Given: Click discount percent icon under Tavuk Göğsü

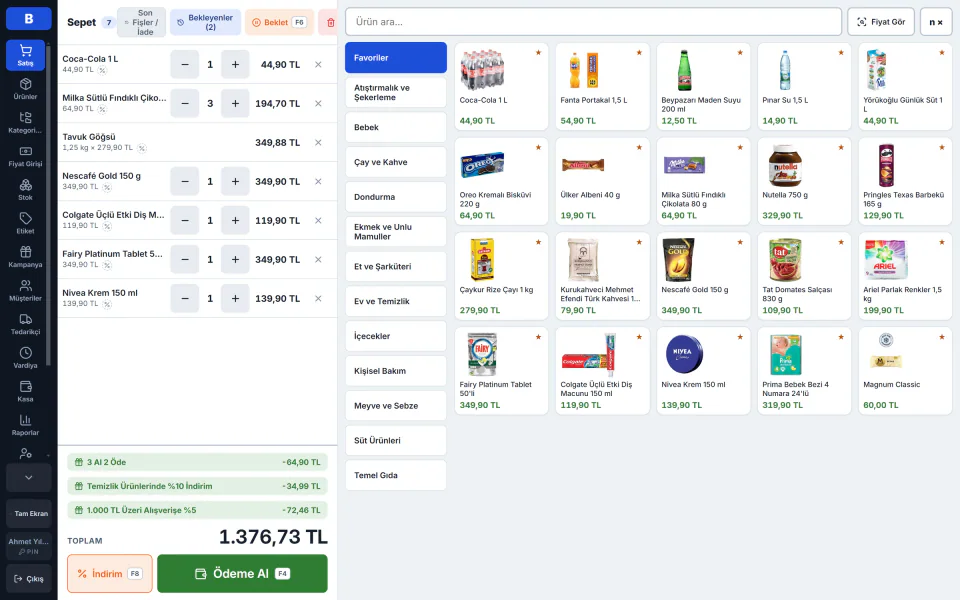Looking at the screenshot, I should (141, 148).
